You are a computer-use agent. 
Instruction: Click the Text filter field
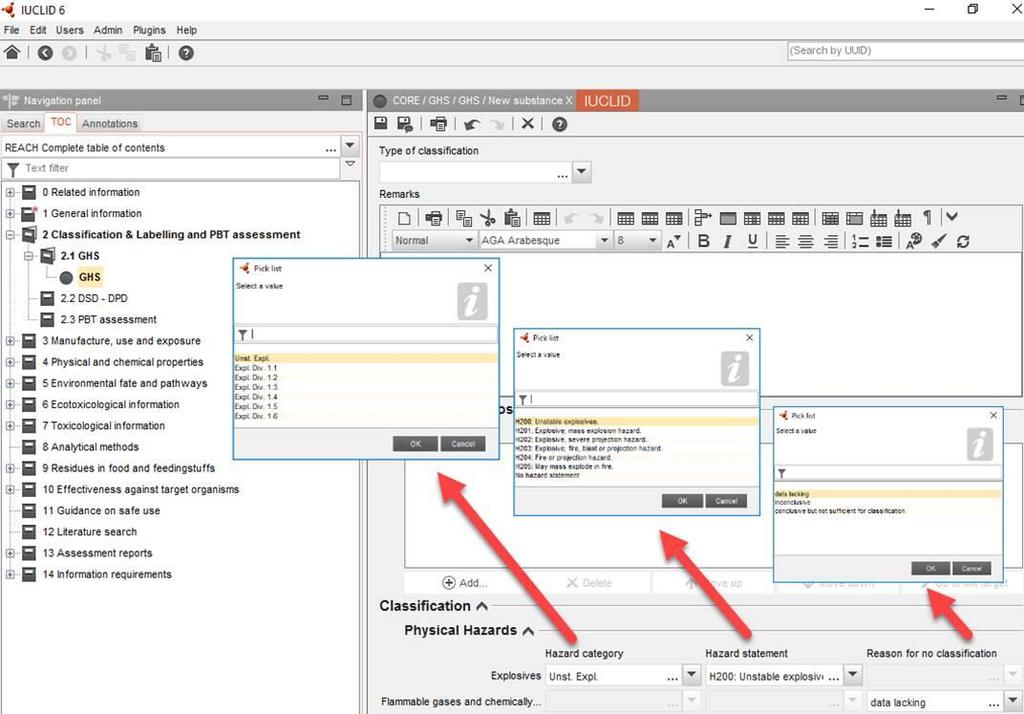pos(172,169)
